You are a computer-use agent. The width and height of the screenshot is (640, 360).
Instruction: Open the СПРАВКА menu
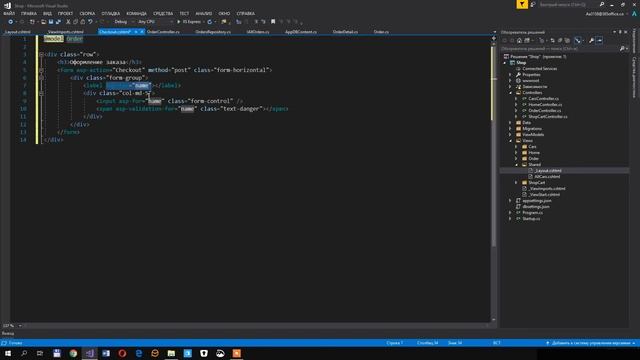tap(245, 13)
